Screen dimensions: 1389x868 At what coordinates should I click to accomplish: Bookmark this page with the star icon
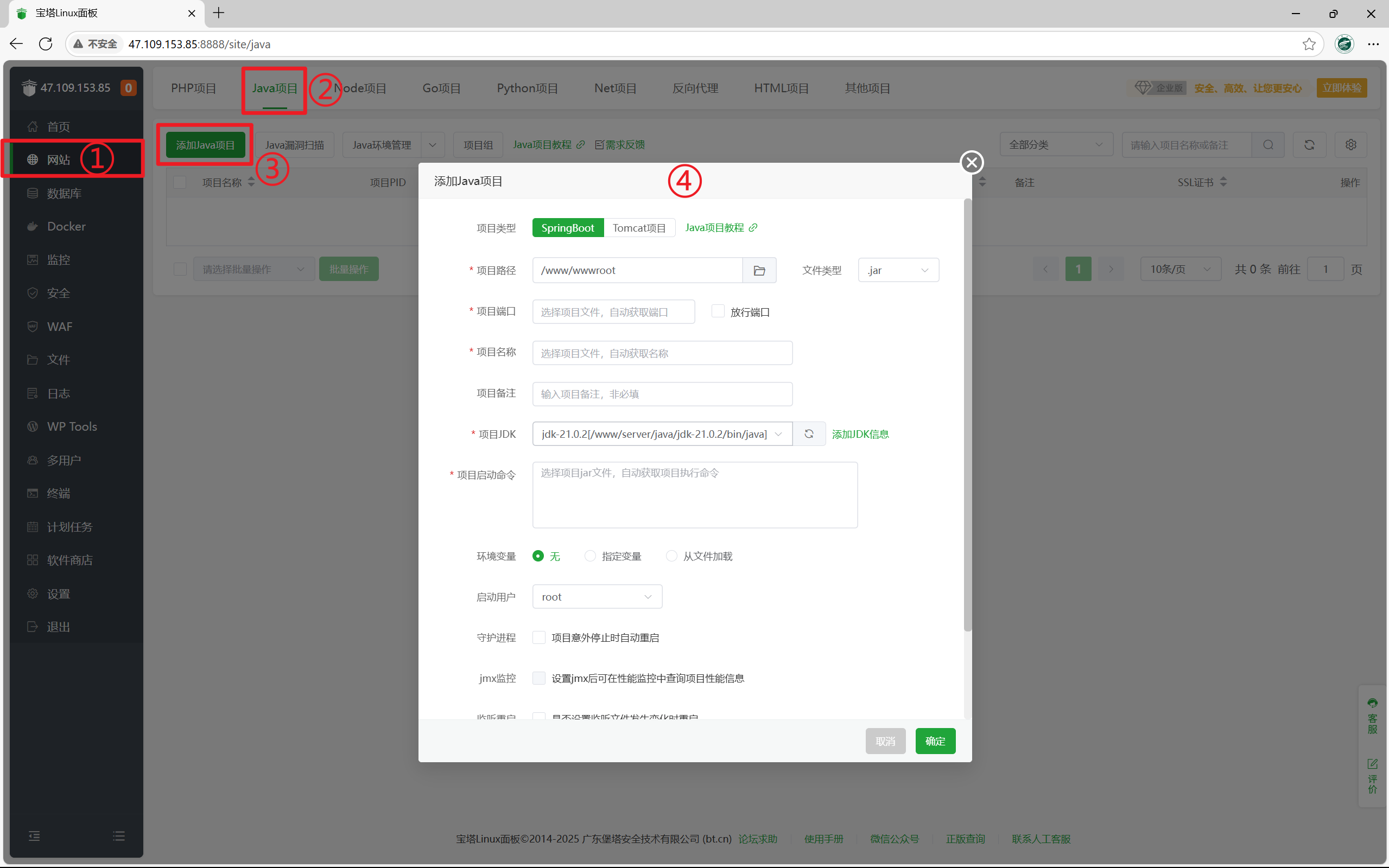[x=1309, y=44]
